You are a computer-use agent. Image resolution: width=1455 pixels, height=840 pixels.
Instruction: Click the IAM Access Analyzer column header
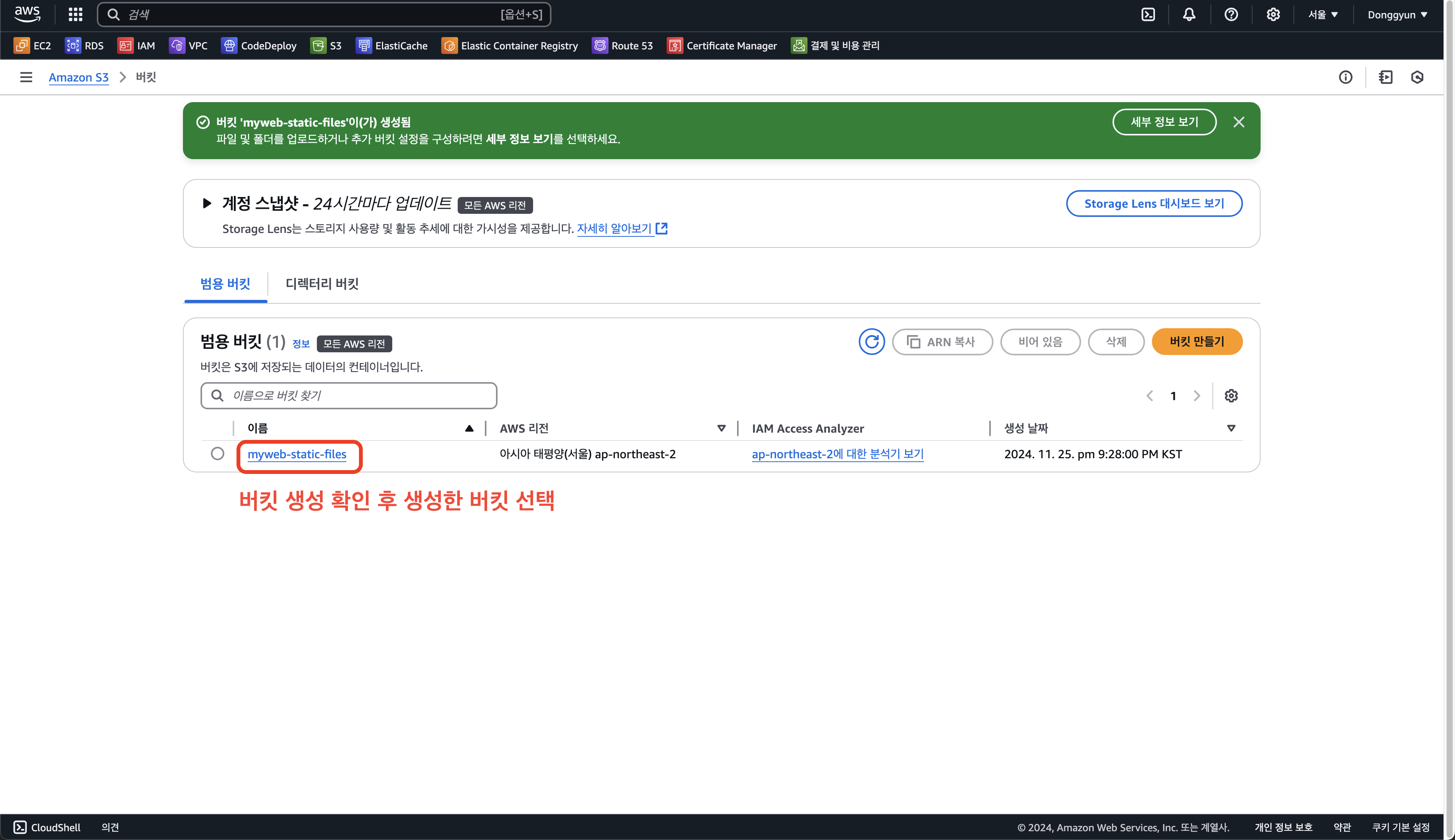pyautogui.click(x=807, y=429)
